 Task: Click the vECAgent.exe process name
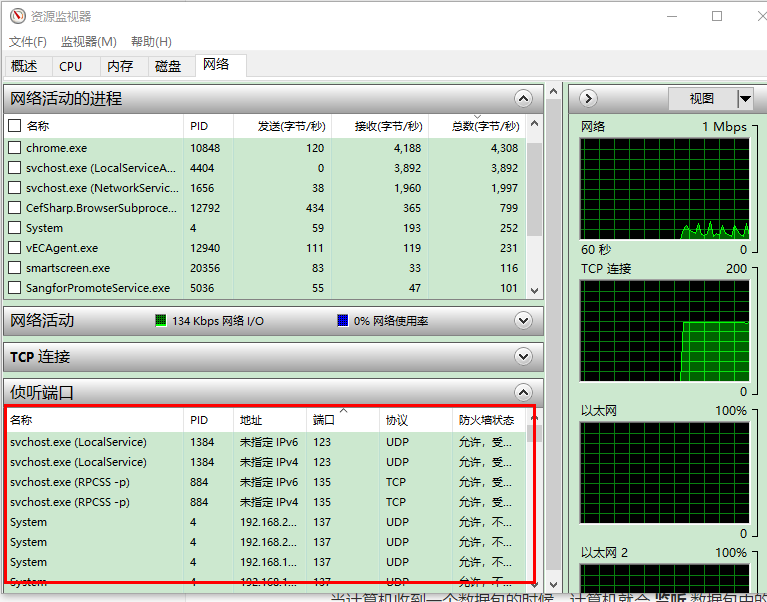[x=62, y=248]
